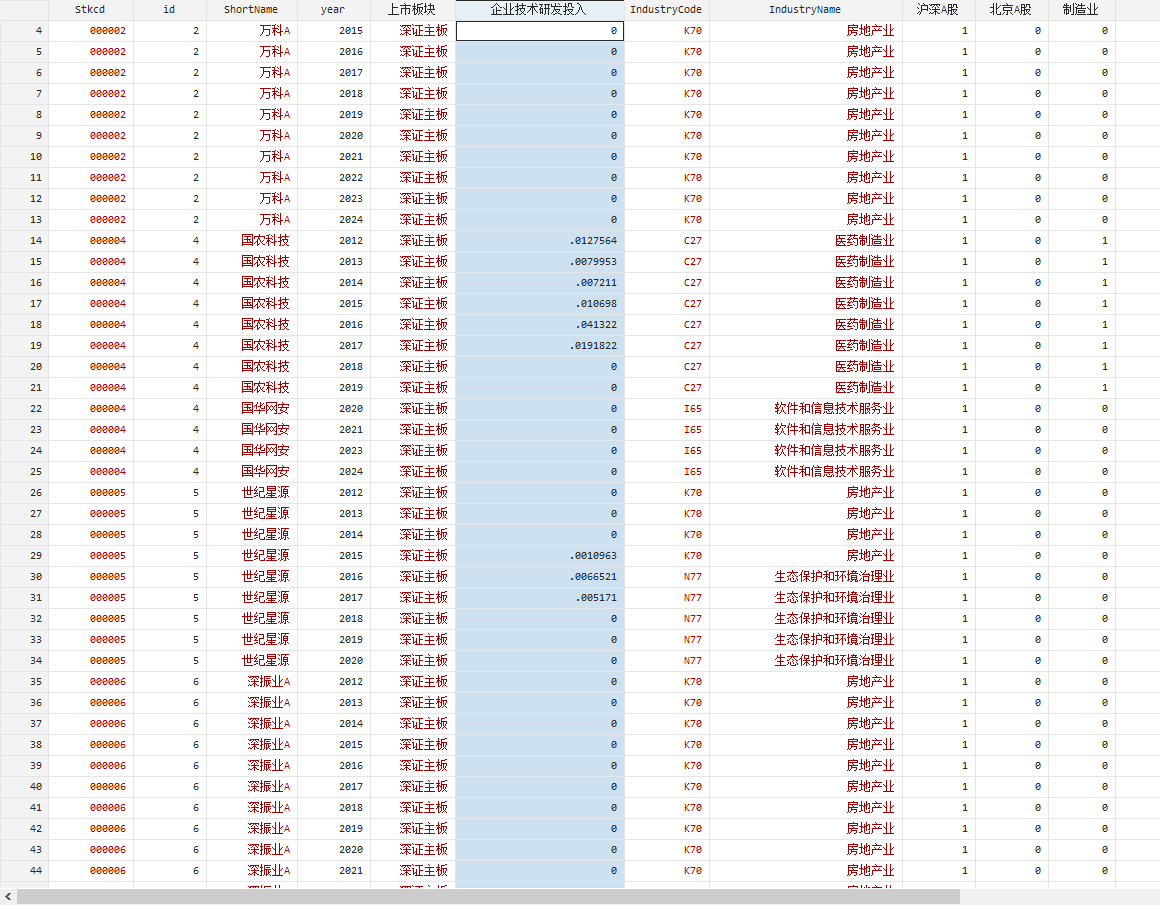Select row number 14 header
Image resolution: width=1160 pixels, height=905 pixels.
[x=24, y=241]
